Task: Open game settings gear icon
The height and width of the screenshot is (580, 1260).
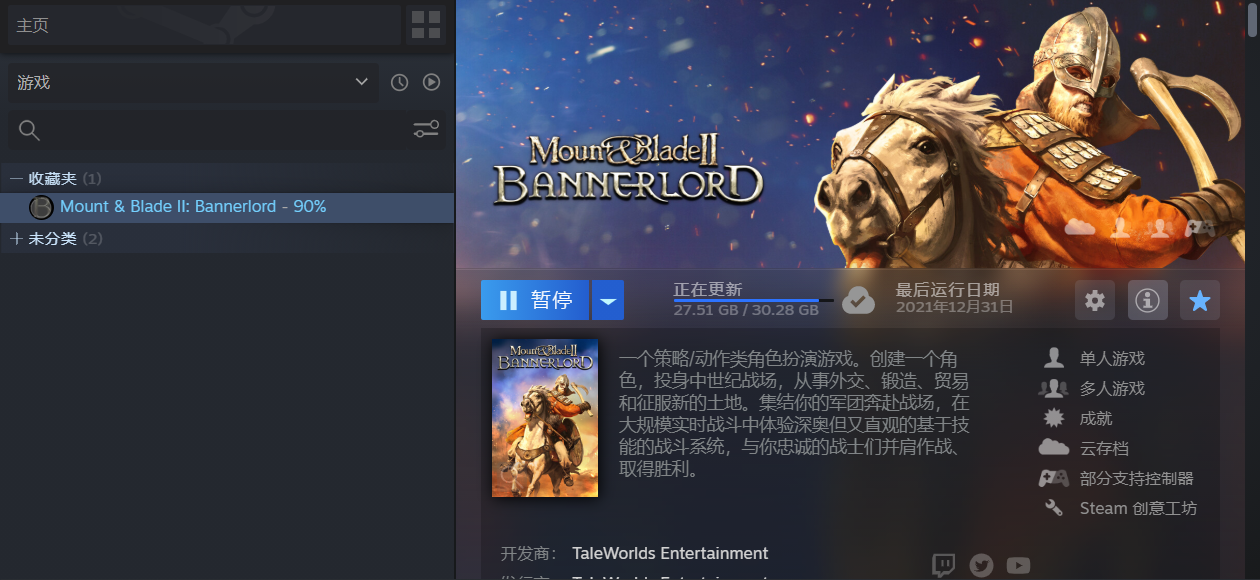Action: [x=1095, y=300]
